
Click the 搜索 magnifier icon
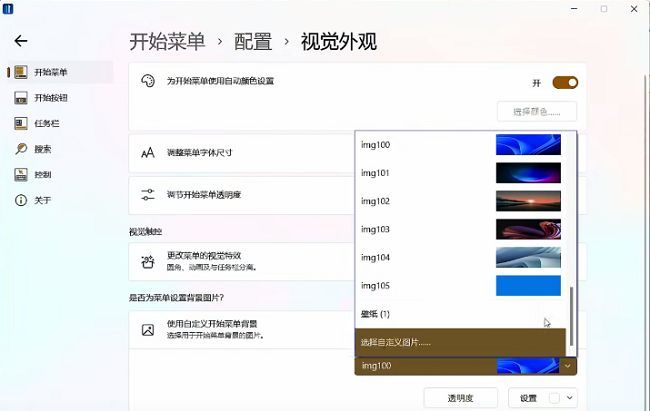click(21, 148)
